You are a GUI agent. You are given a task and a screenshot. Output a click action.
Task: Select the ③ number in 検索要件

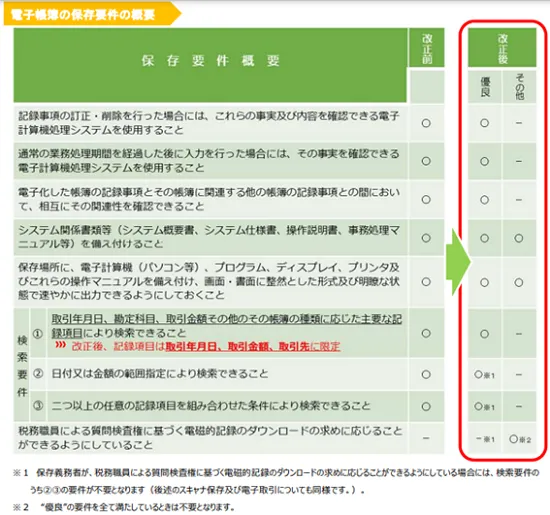click(x=38, y=406)
